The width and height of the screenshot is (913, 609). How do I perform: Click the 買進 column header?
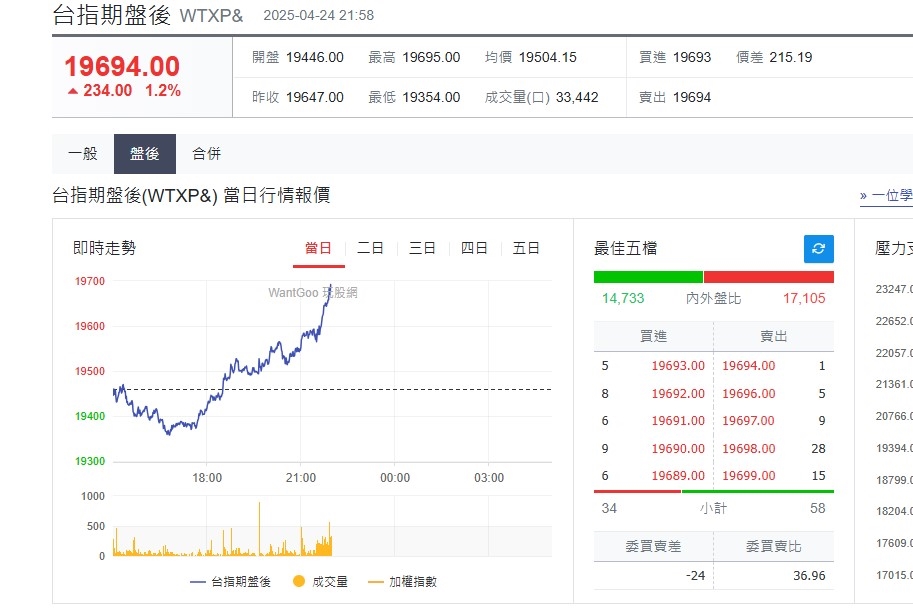point(654,335)
